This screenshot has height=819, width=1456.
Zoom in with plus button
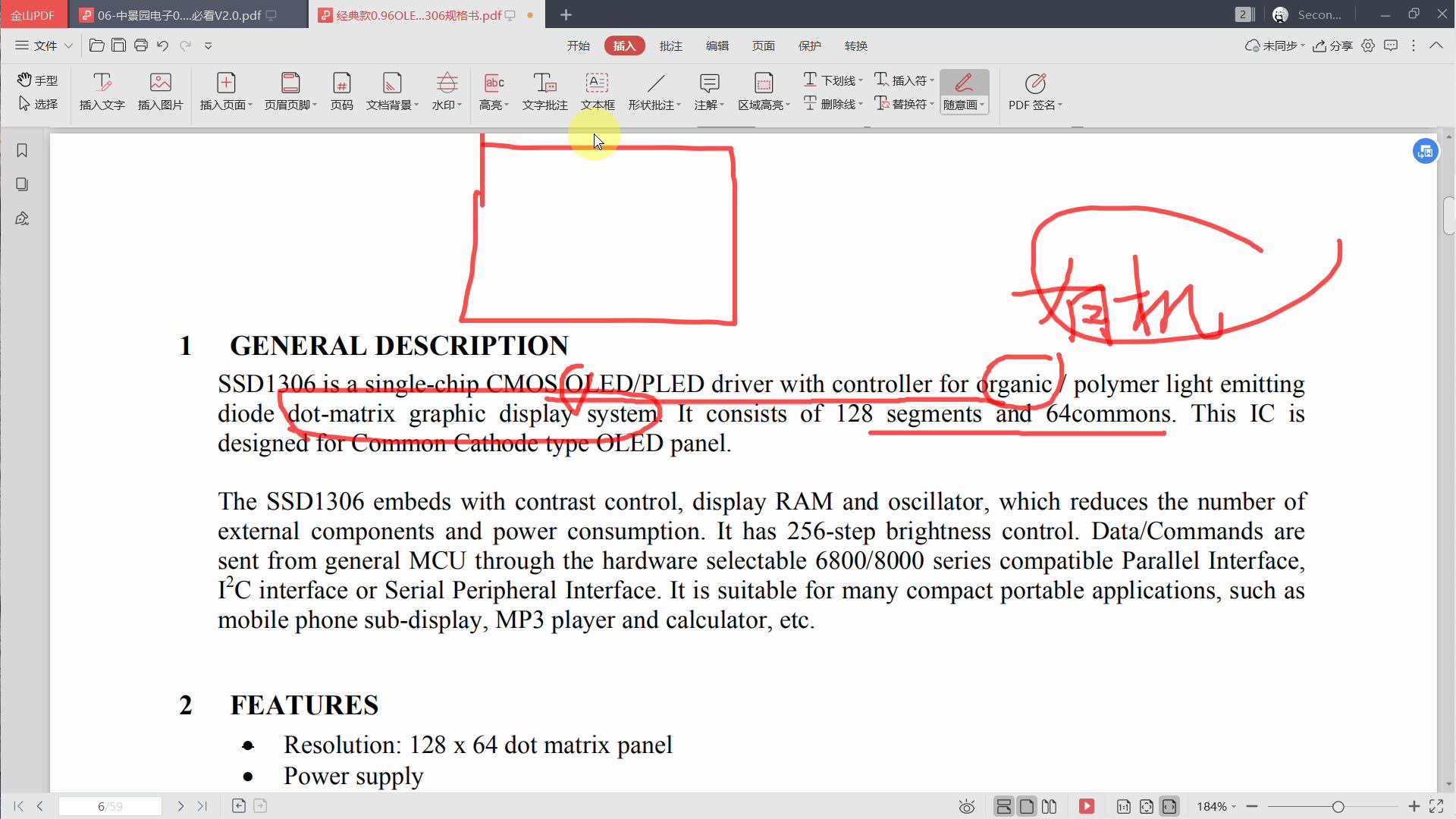click(x=1414, y=806)
